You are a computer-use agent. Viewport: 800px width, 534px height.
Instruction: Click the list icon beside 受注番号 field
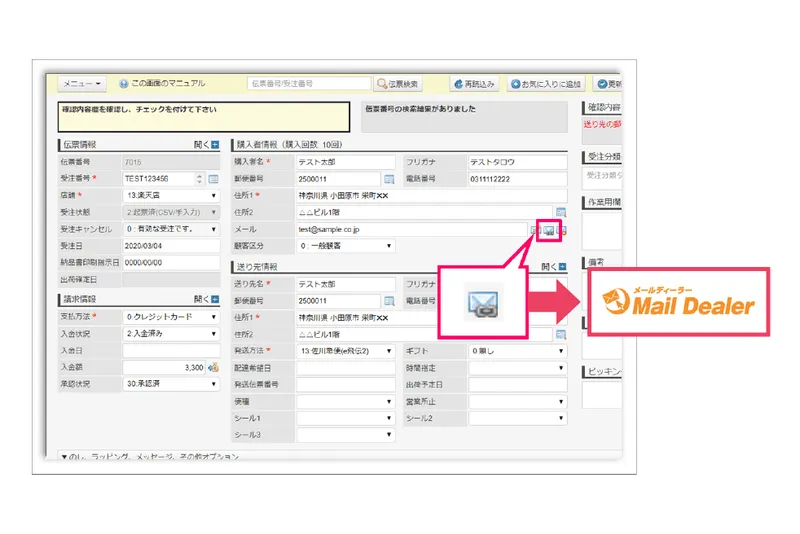213,179
